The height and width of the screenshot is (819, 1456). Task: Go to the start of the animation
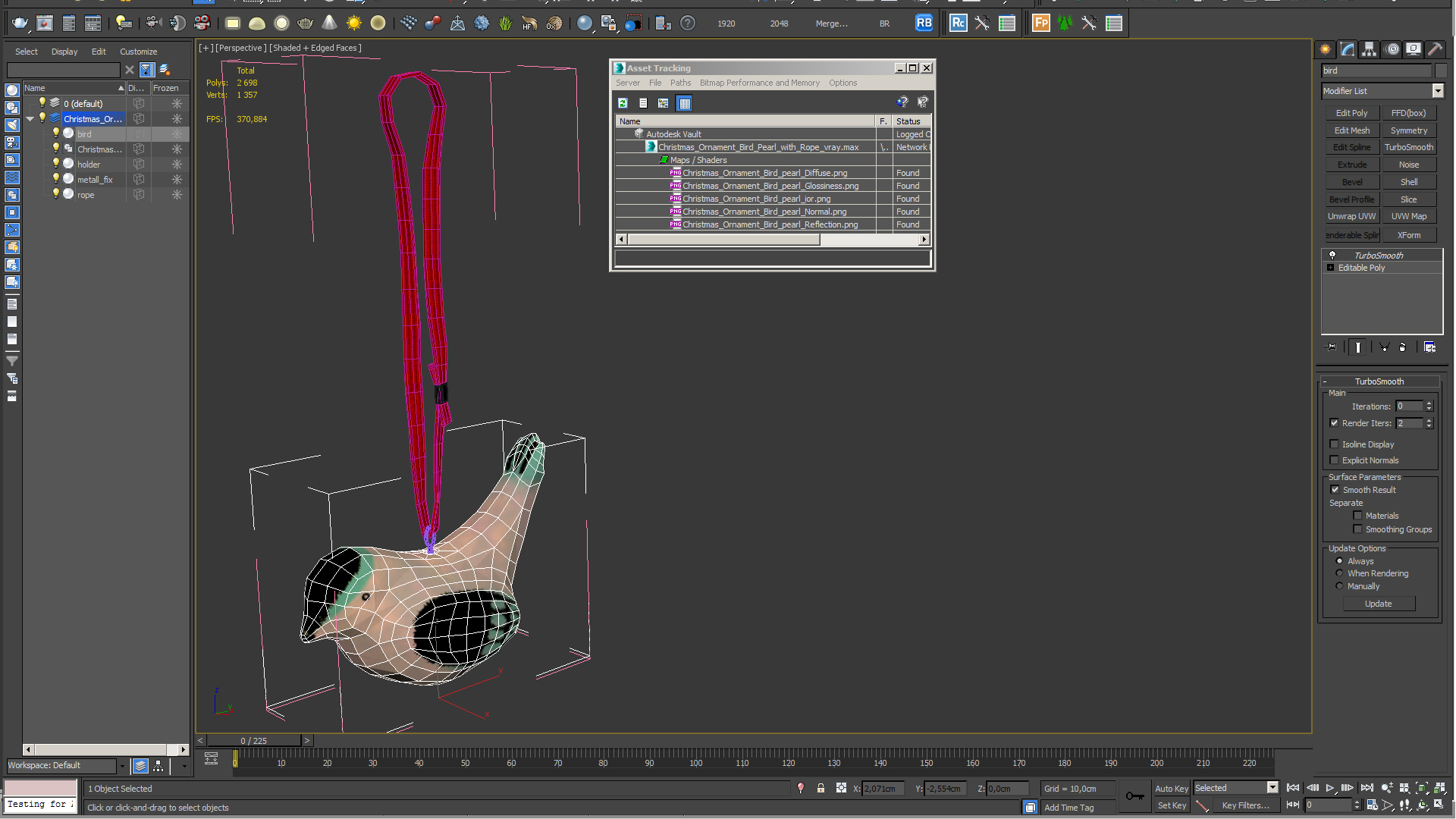point(1293,789)
